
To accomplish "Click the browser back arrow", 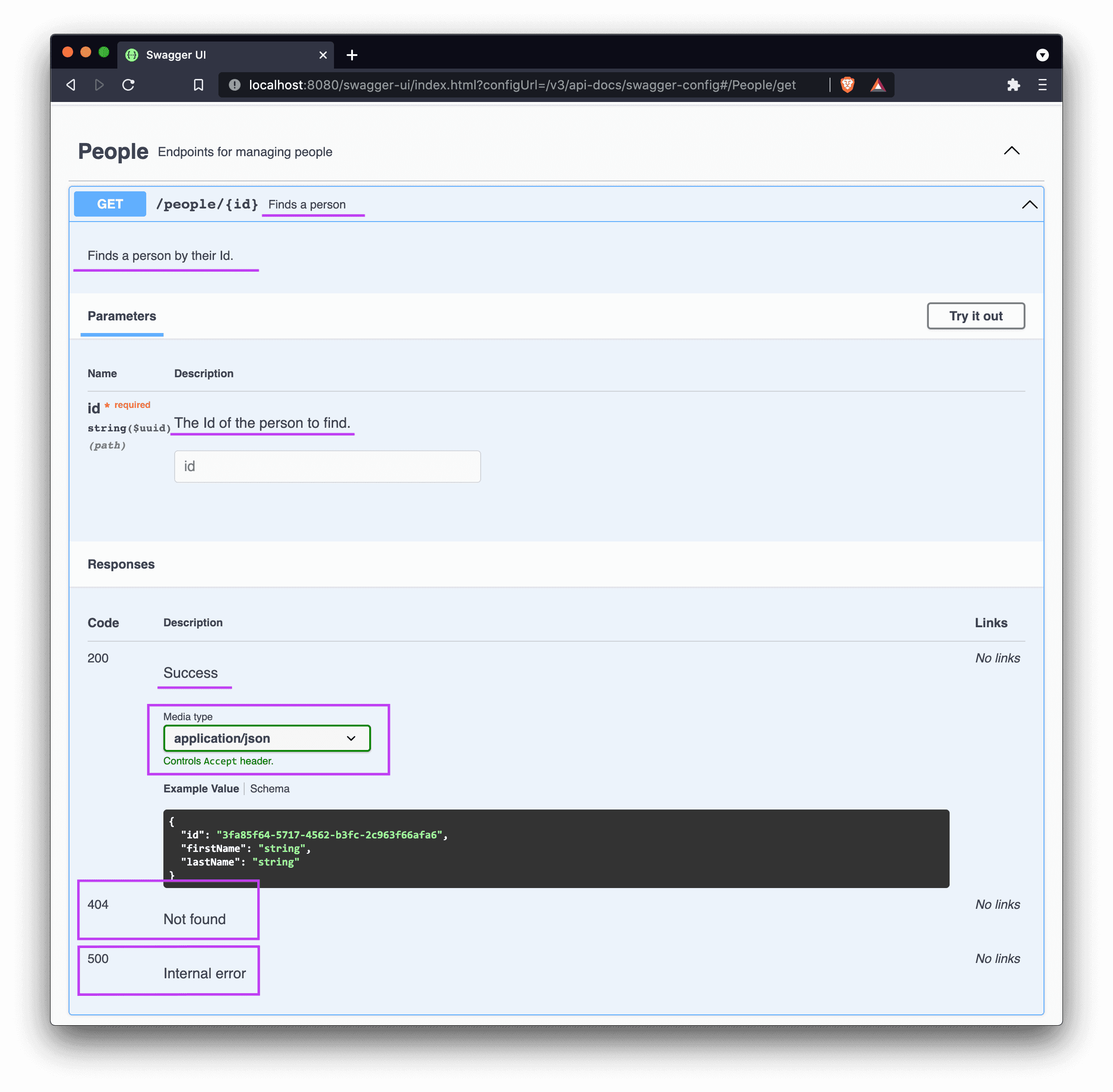I will (x=71, y=85).
